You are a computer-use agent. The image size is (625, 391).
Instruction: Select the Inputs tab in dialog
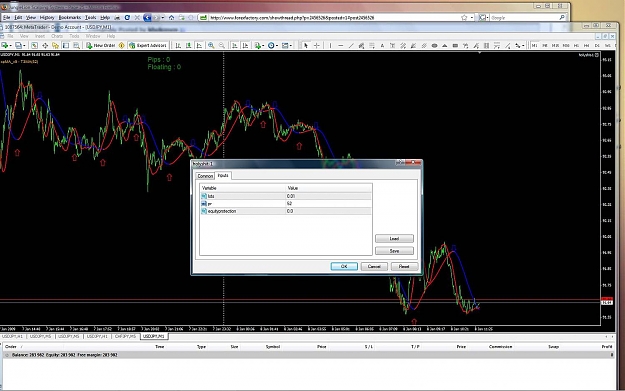(x=223, y=175)
